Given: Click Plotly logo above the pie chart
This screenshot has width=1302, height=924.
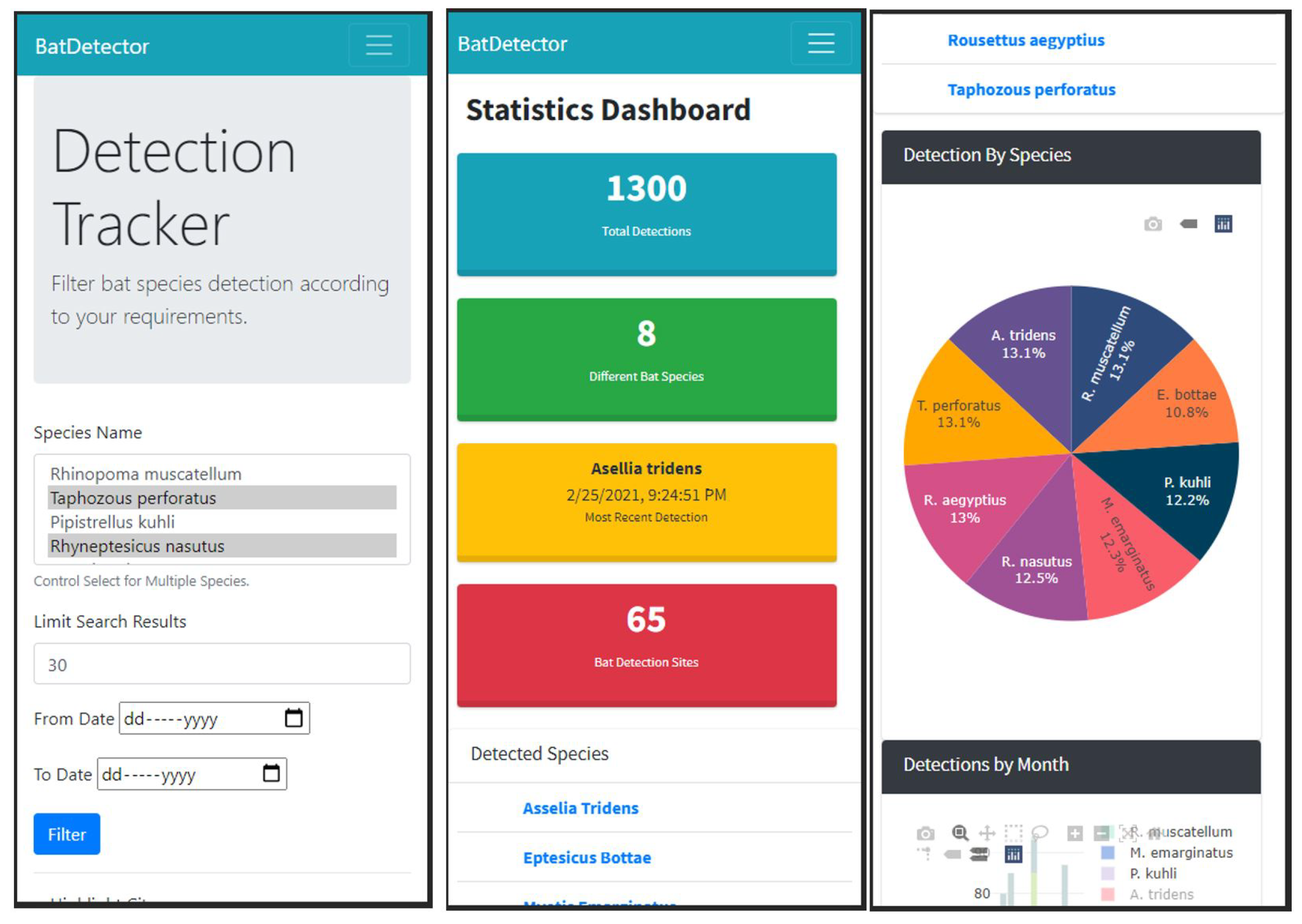Looking at the screenshot, I should pos(1223,224).
